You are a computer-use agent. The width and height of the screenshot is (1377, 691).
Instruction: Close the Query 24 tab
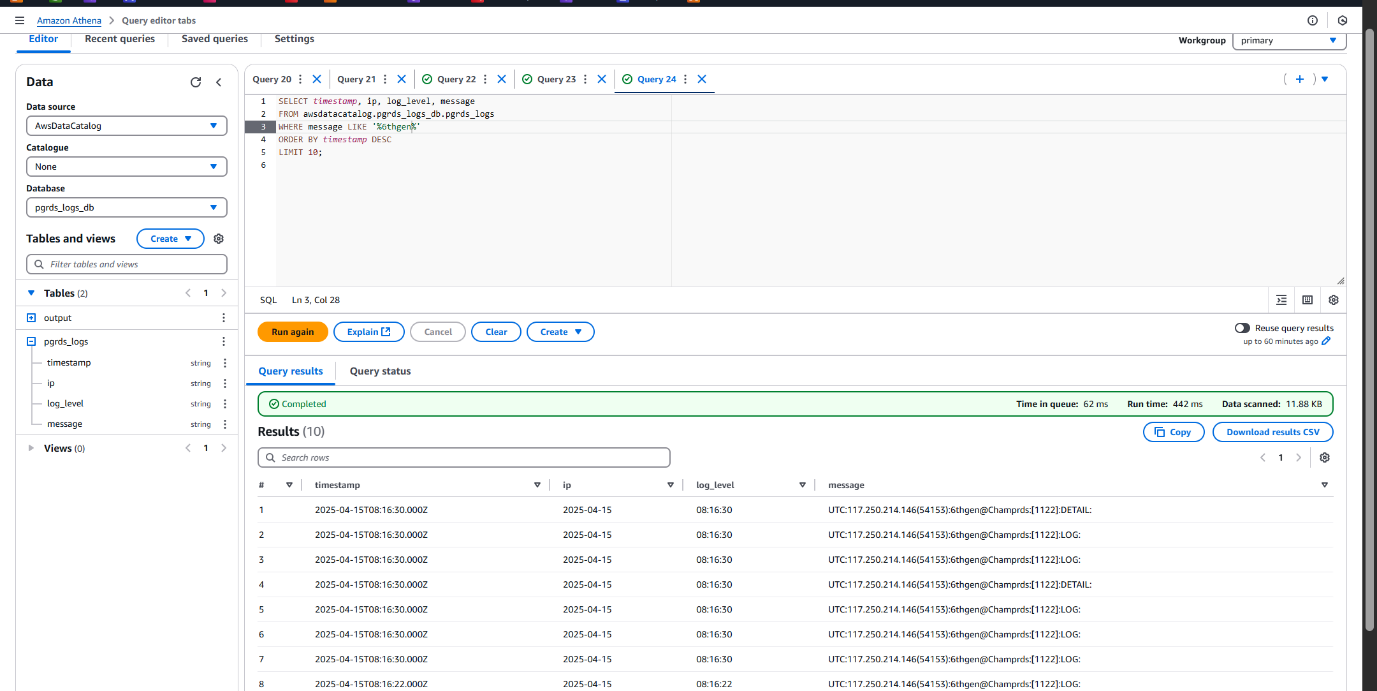(702, 79)
